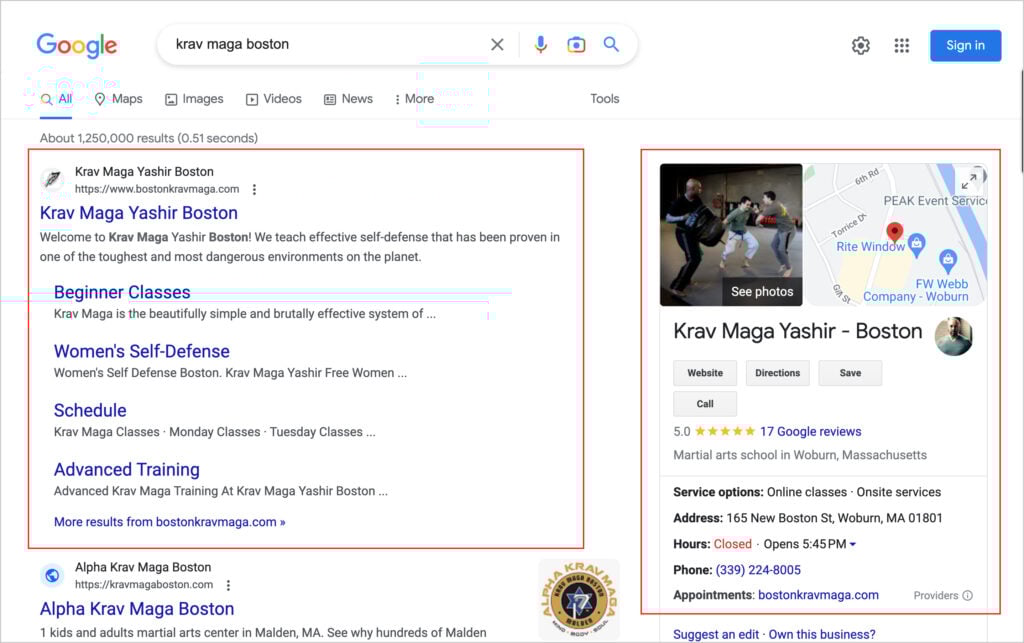1024x643 pixels.
Task: Click the Suggest an edit link
Action: (716, 635)
